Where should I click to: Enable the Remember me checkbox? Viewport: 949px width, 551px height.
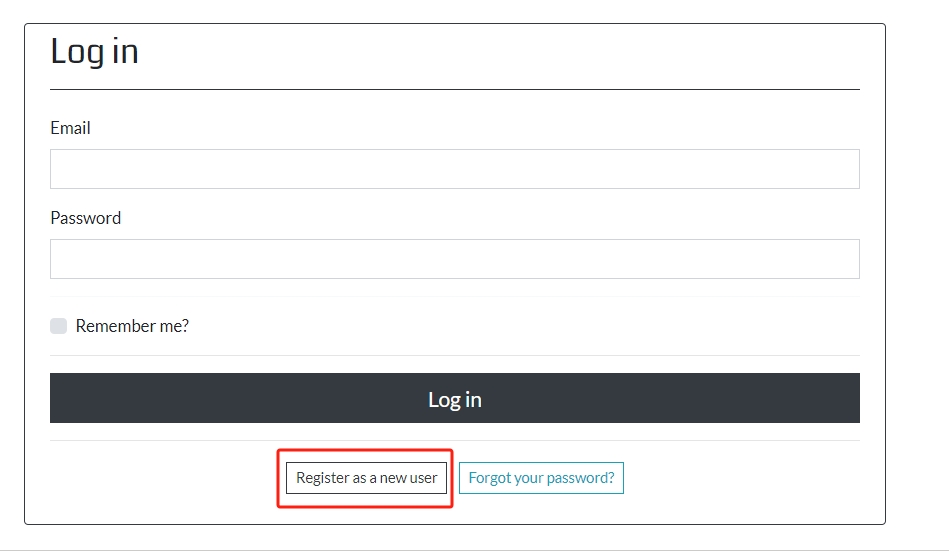coord(59,326)
